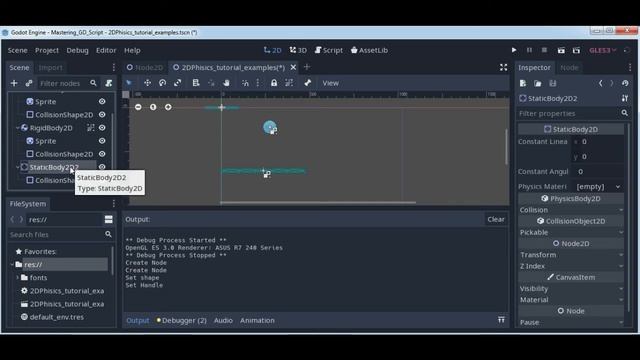The width and height of the screenshot is (640, 360).
Task: Switch to the Node tab
Action: click(569, 67)
